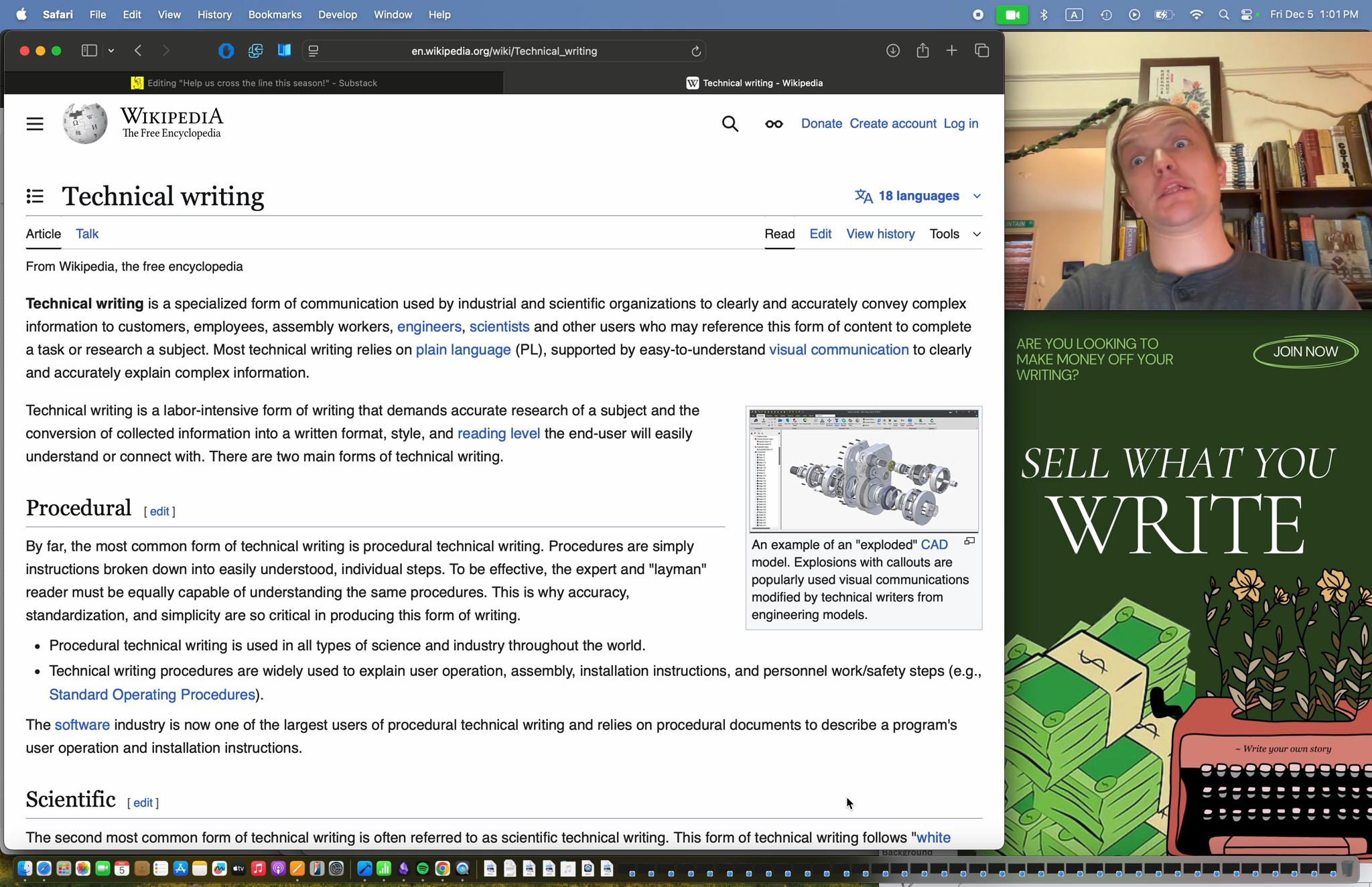This screenshot has width=1372, height=887.
Task: Open Safari downloads icon
Action: [893, 51]
